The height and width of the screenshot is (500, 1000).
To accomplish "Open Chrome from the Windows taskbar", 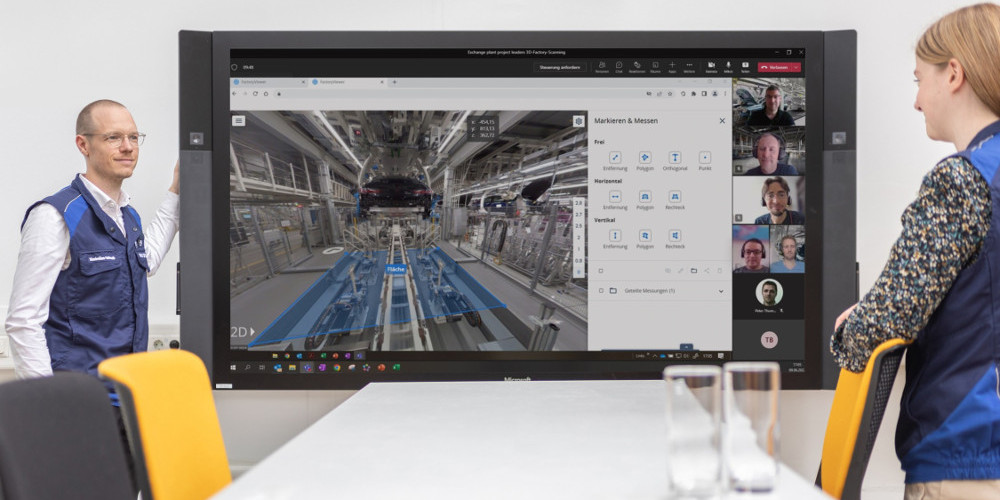I will tap(337, 367).
